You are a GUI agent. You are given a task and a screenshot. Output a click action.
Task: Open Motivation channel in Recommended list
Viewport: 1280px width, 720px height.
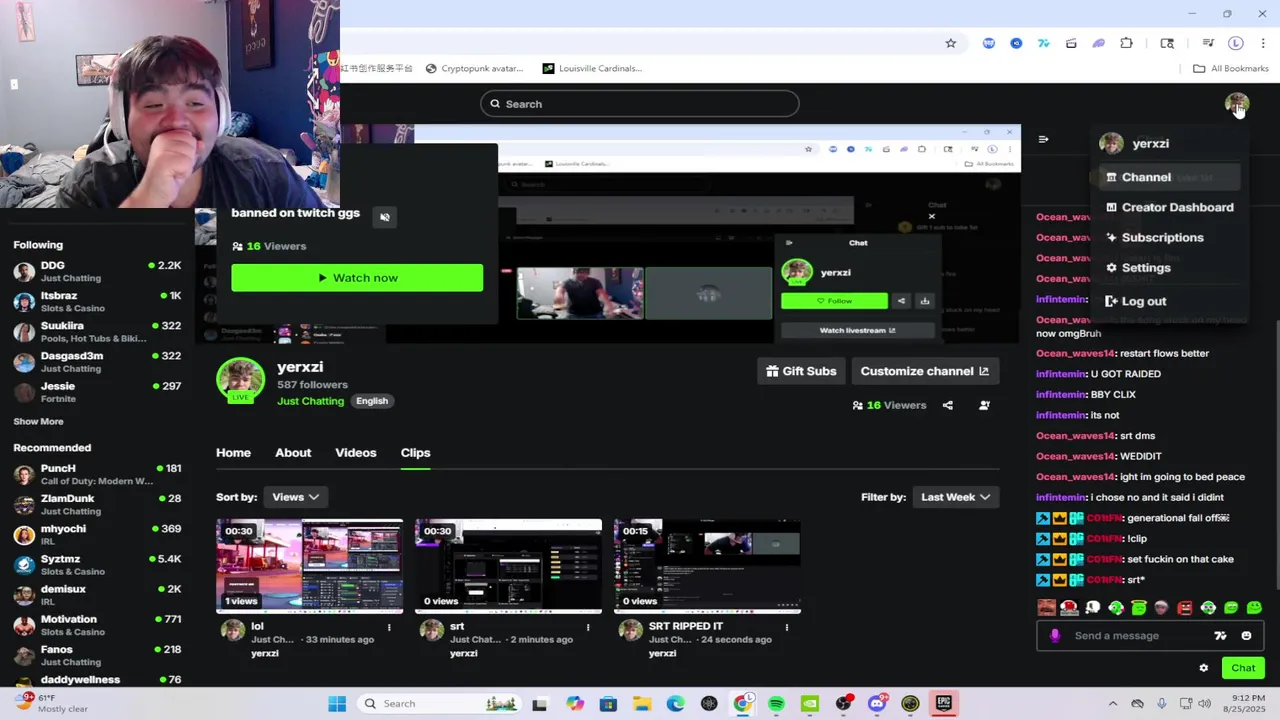pyautogui.click(x=97, y=625)
